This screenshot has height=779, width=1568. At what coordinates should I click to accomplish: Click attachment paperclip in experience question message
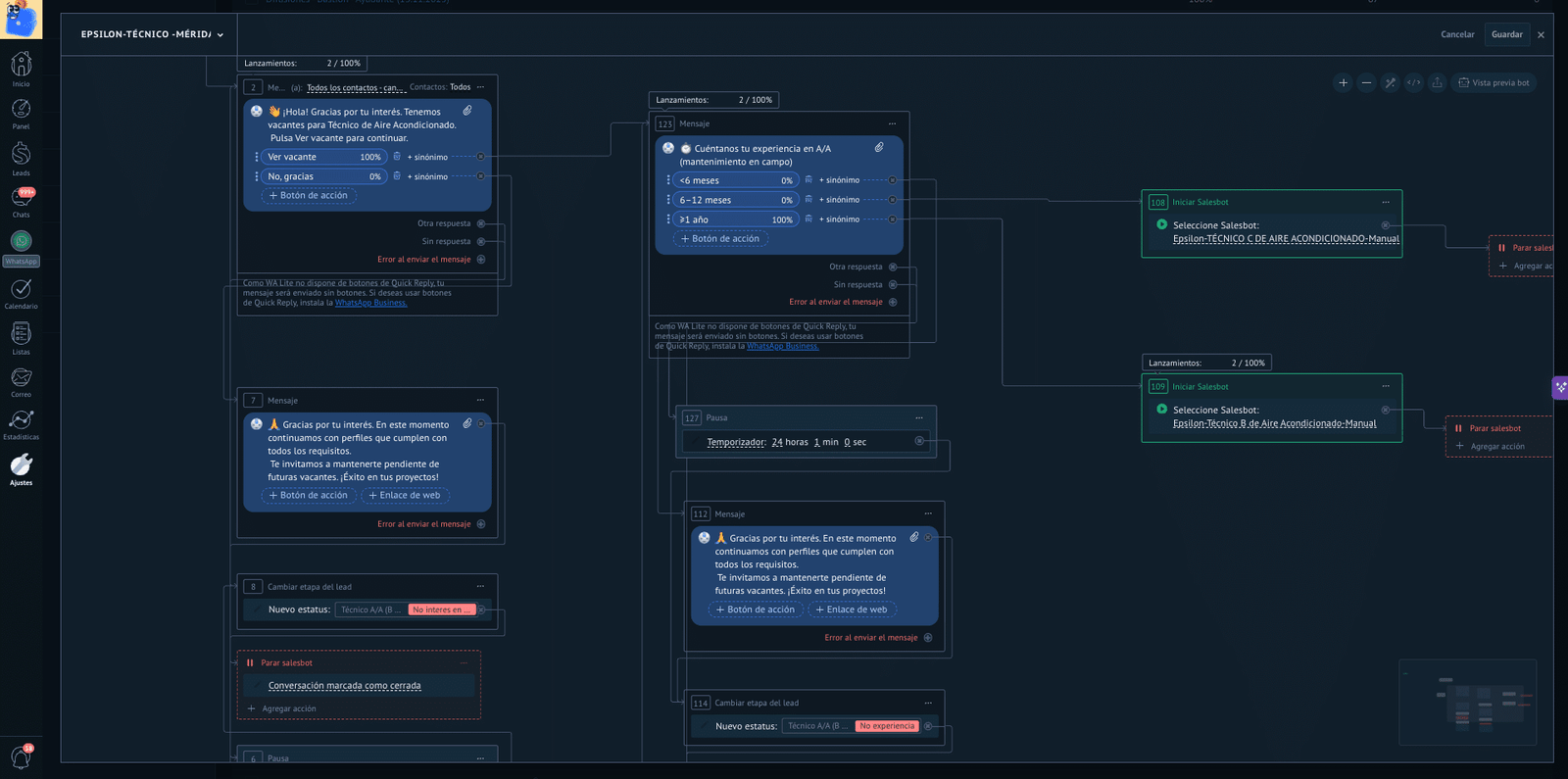pos(879,148)
